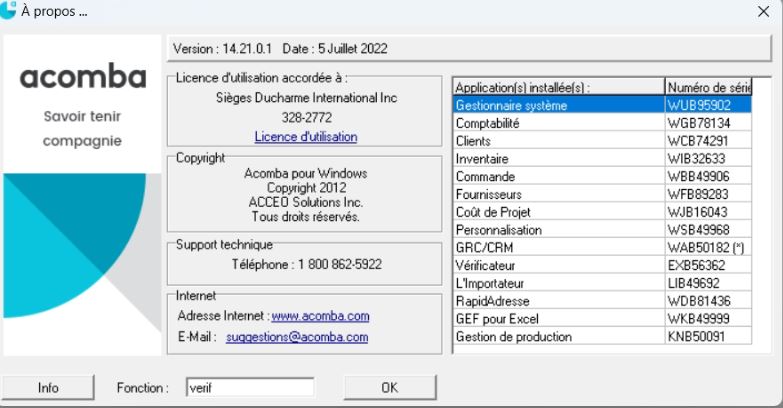
Task: Click the Info button
Action: [x=48, y=388]
